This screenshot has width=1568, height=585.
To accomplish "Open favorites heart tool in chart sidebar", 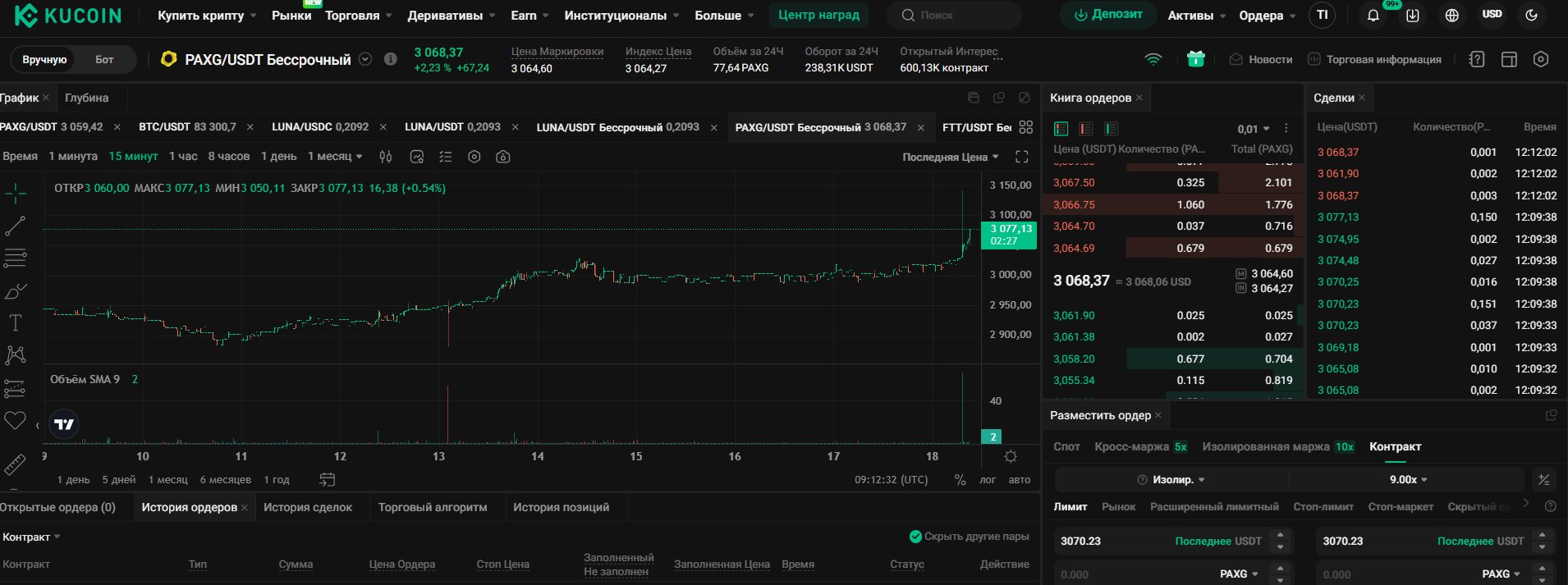I will click(x=16, y=420).
